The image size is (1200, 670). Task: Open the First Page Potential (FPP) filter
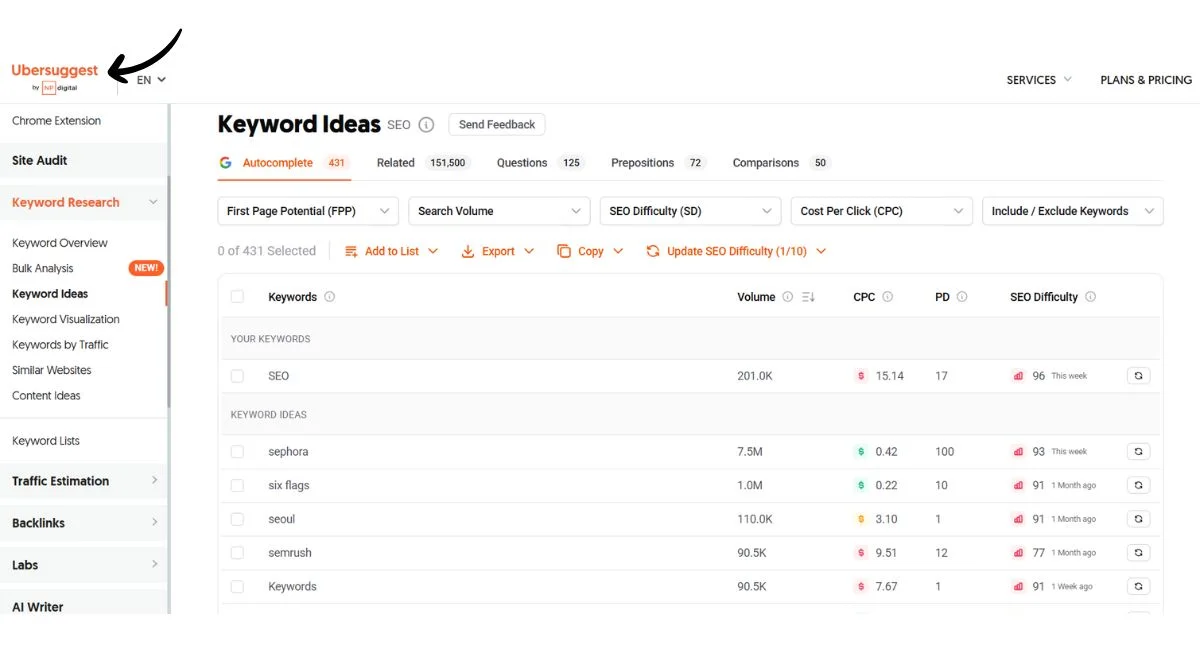(308, 211)
